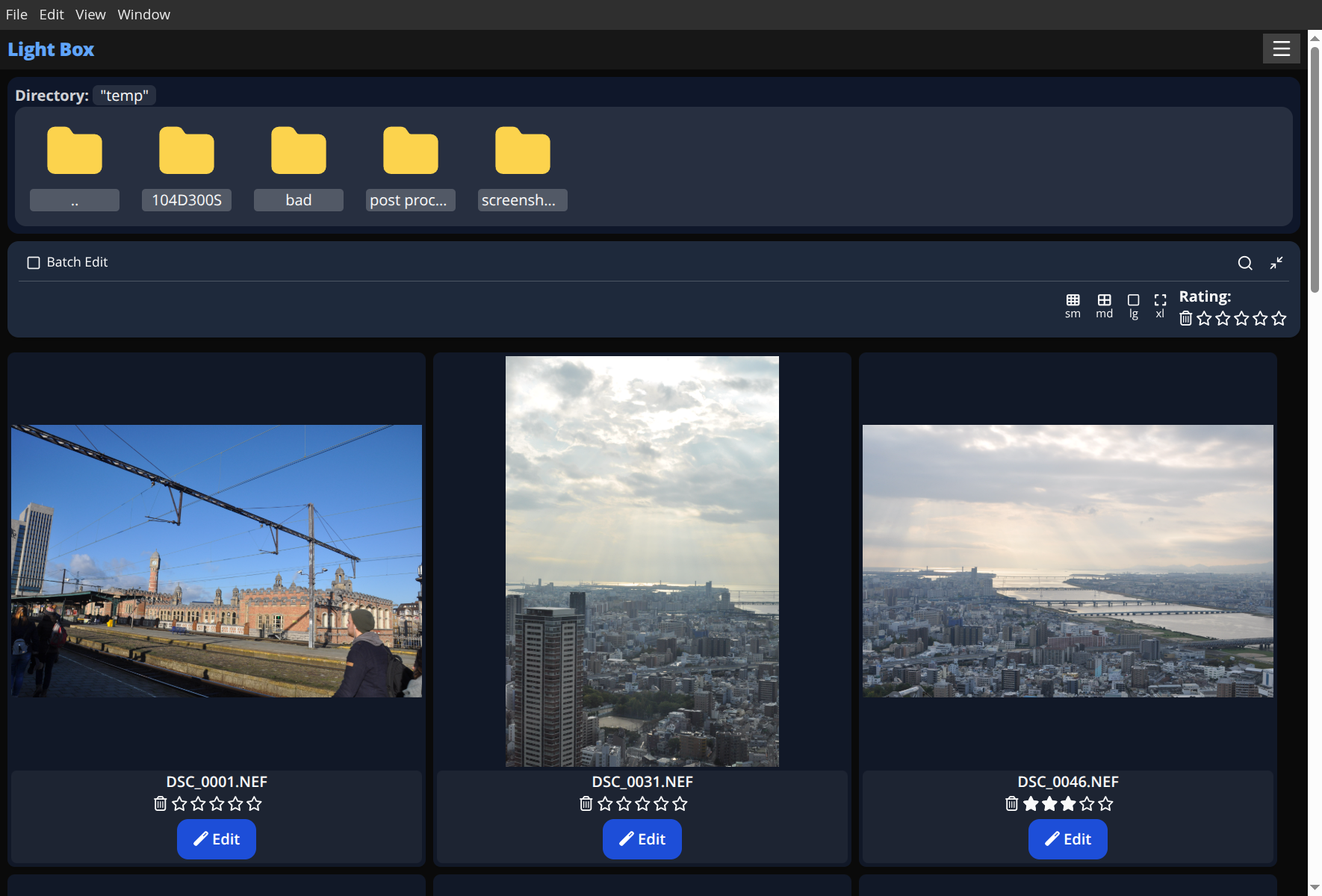Select the xl thumbnail size icon

pyautogui.click(x=1160, y=306)
